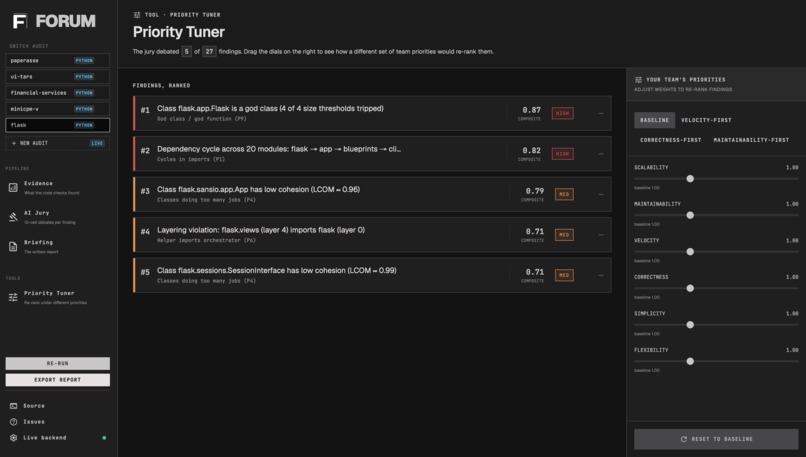Click Reset to Baseline button
Image resolution: width=806 pixels, height=457 pixels.
pyautogui.click(x=716, y=439)
